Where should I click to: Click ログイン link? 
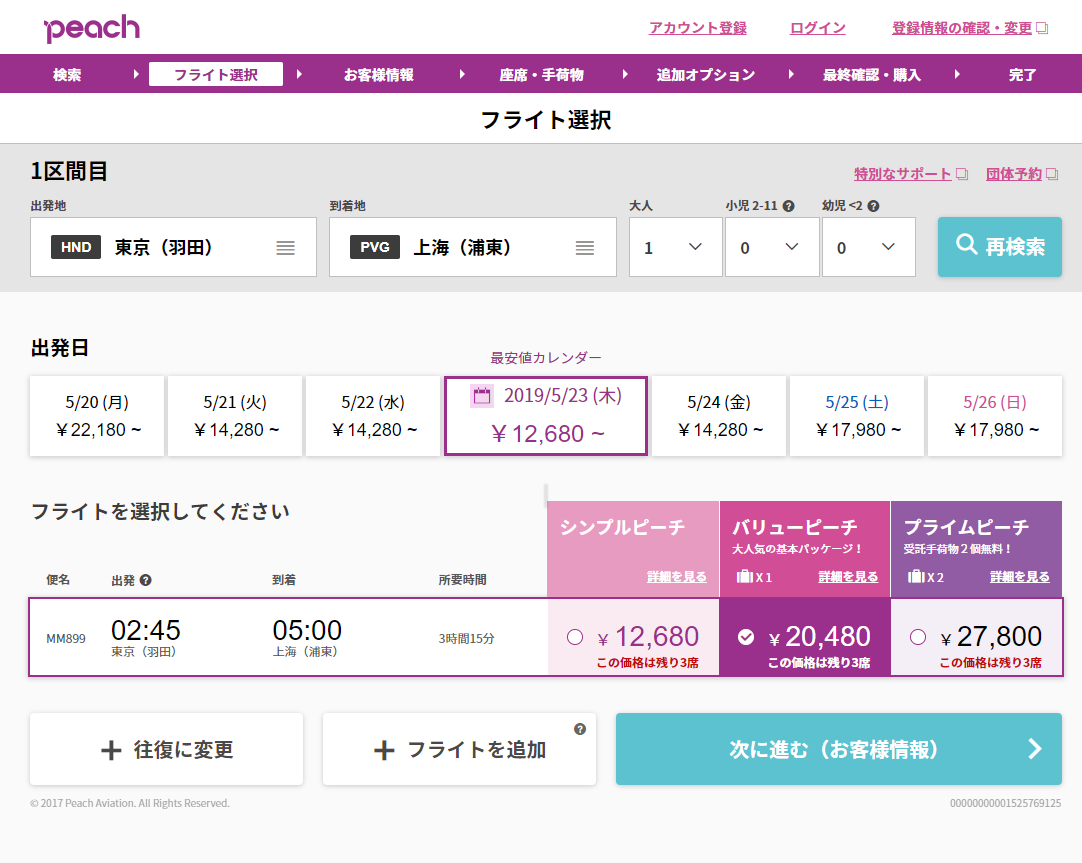pyautogui.click(x=818, y=28)
